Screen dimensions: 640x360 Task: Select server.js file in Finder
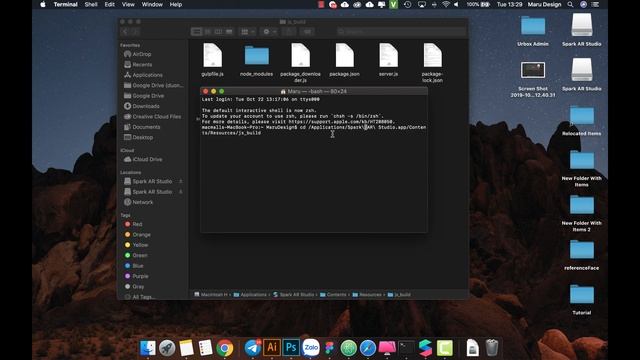pos(388,60)
